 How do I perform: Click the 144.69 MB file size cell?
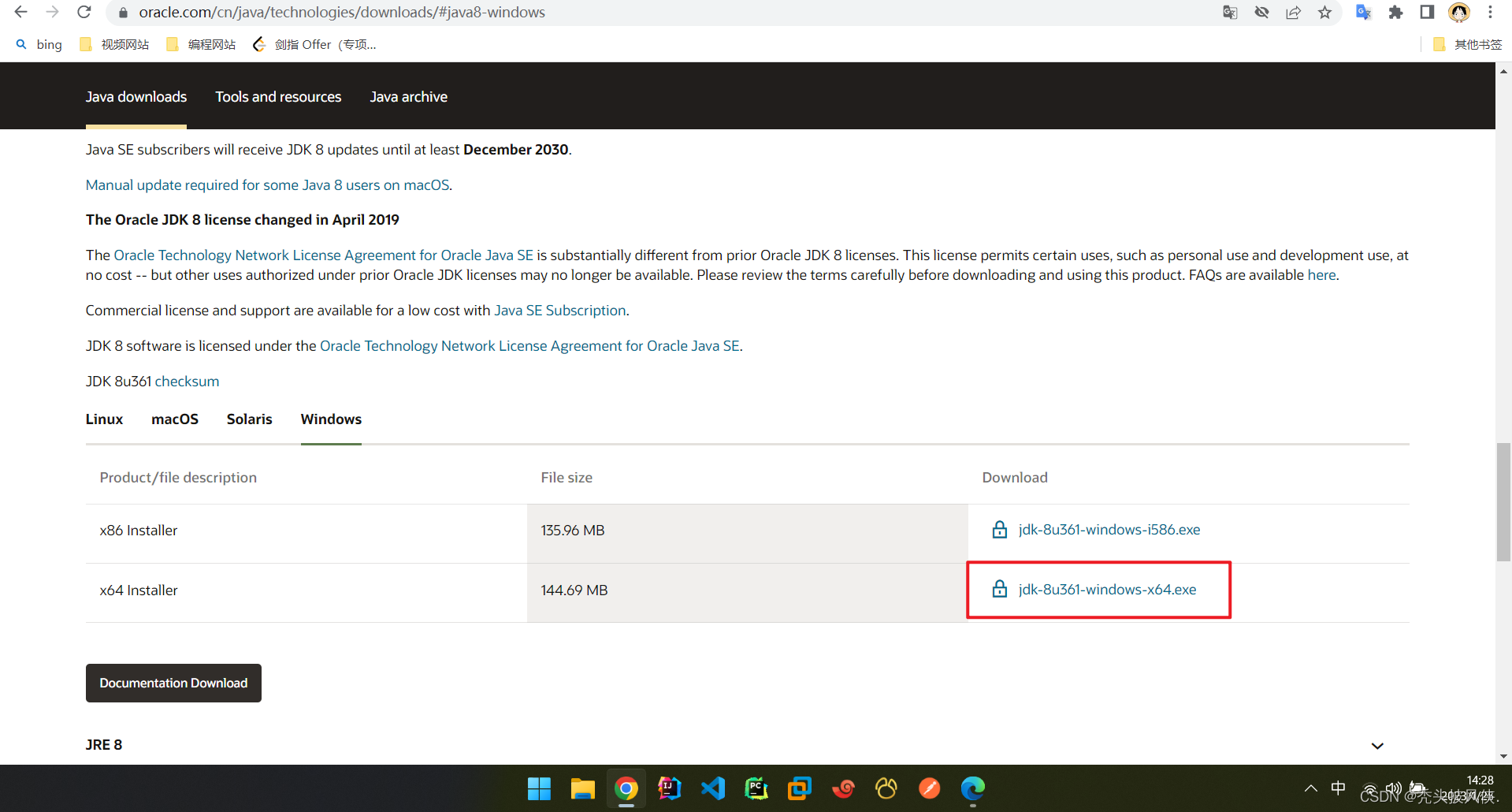(748, 593)
